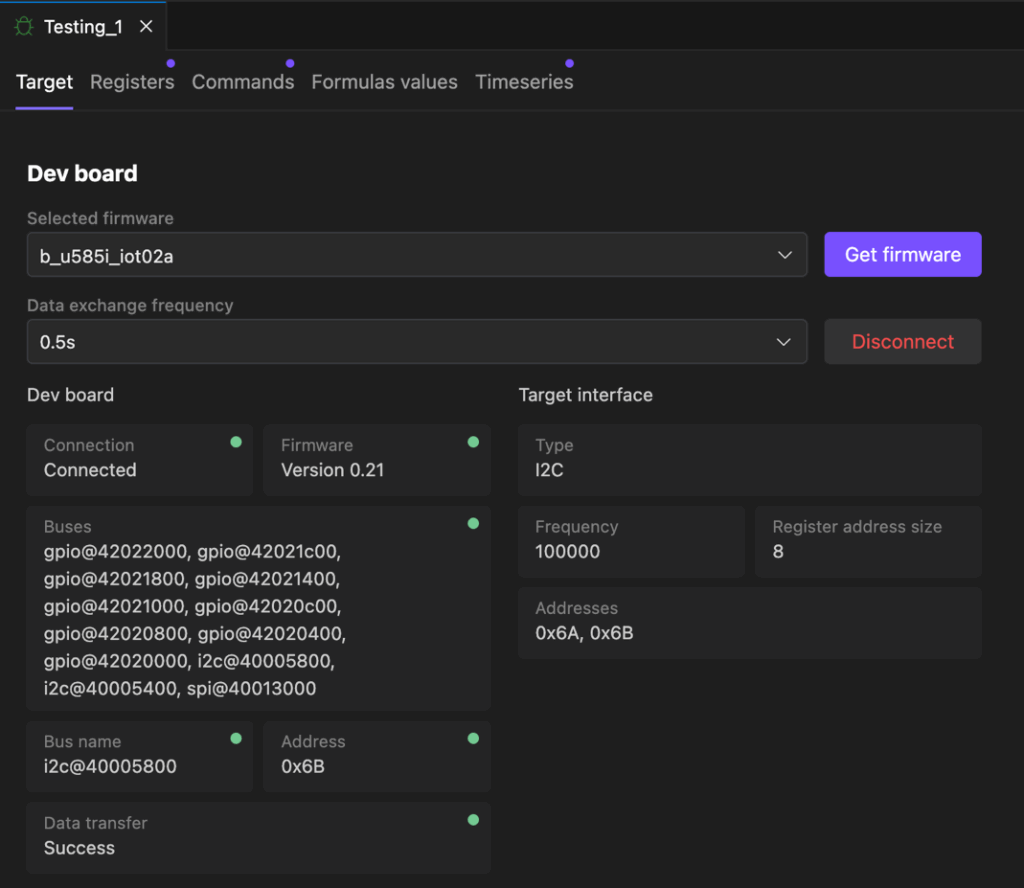Click the Address card green status dot
1024x888 pixels.
click(473, 738)
